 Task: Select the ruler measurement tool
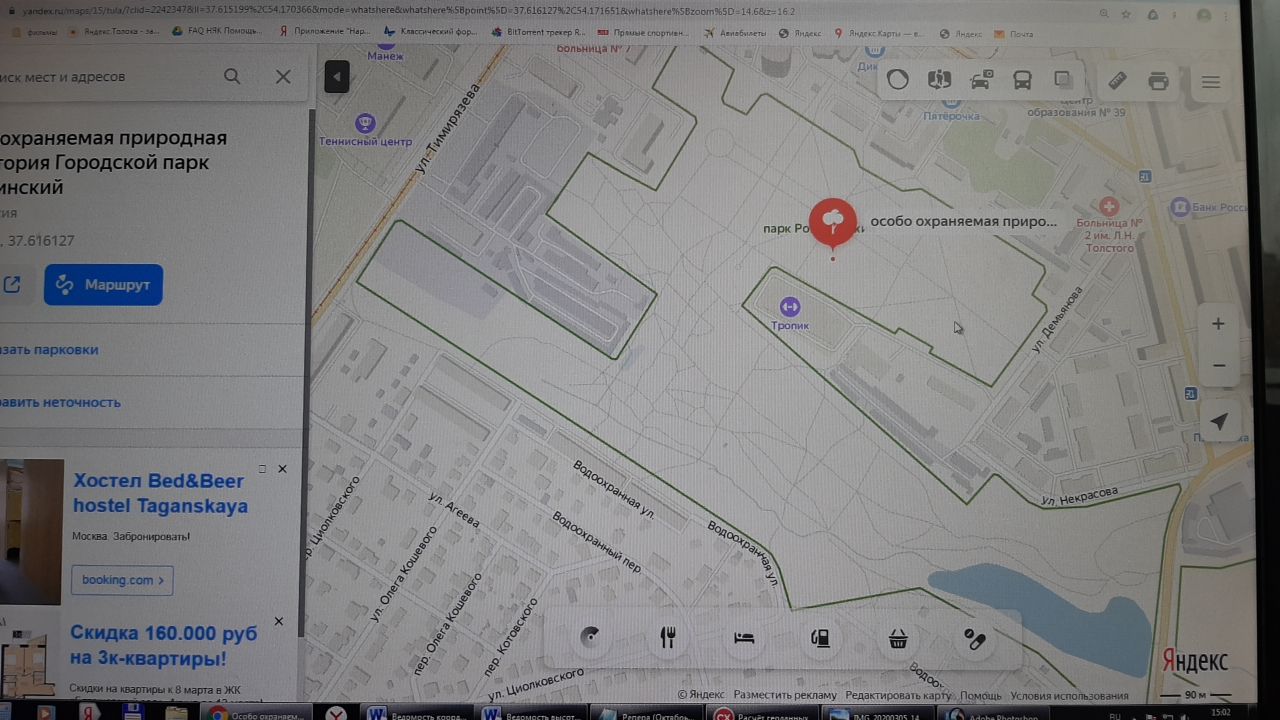point(1117,81)
